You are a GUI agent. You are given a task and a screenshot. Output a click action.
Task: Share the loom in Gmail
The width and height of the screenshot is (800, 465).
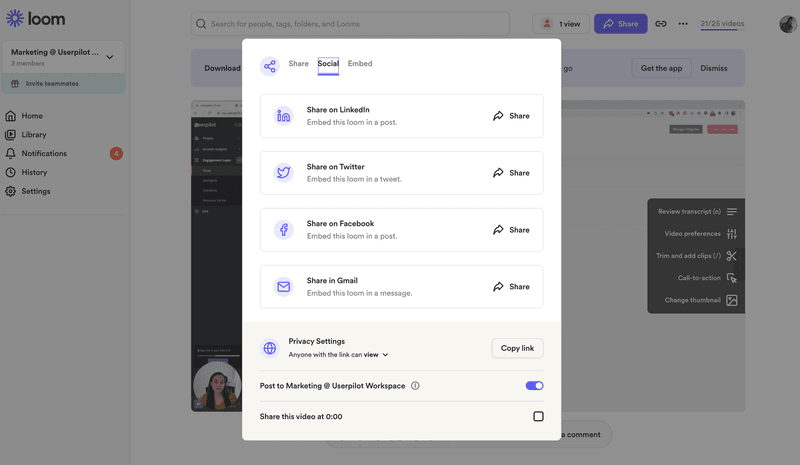[x=511, y=287]
